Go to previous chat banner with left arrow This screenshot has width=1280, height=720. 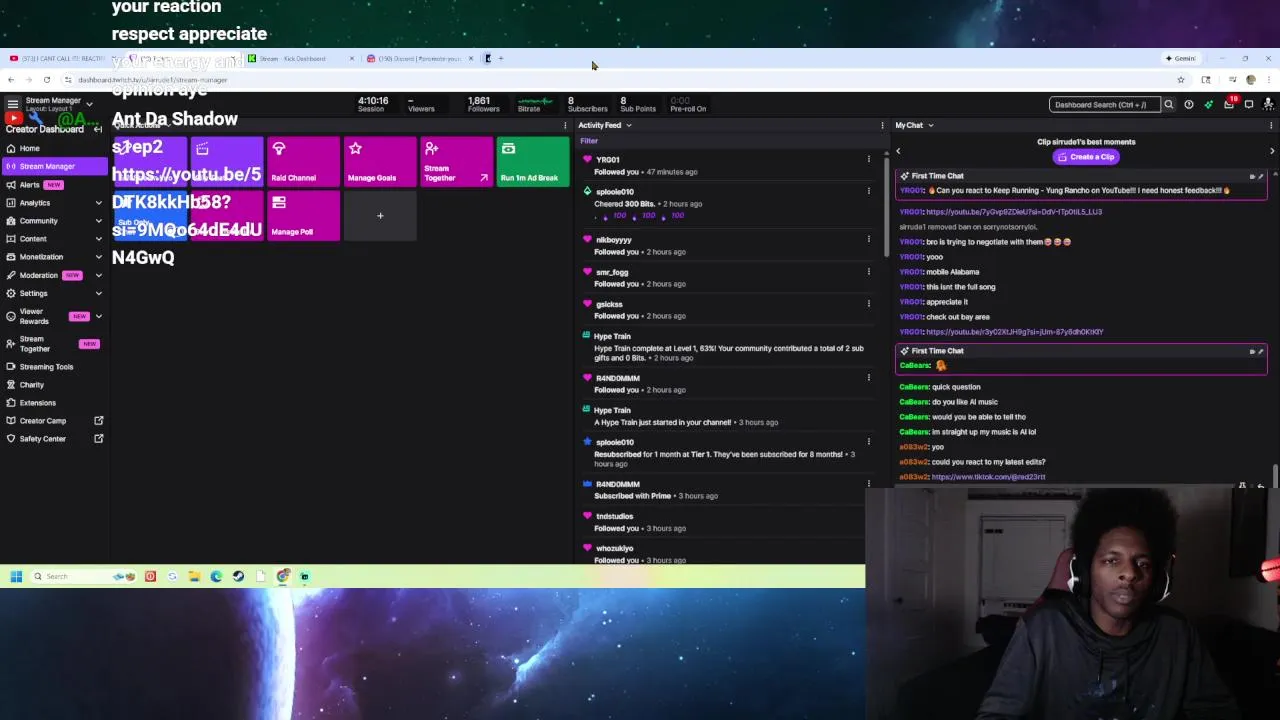(898, 151)
